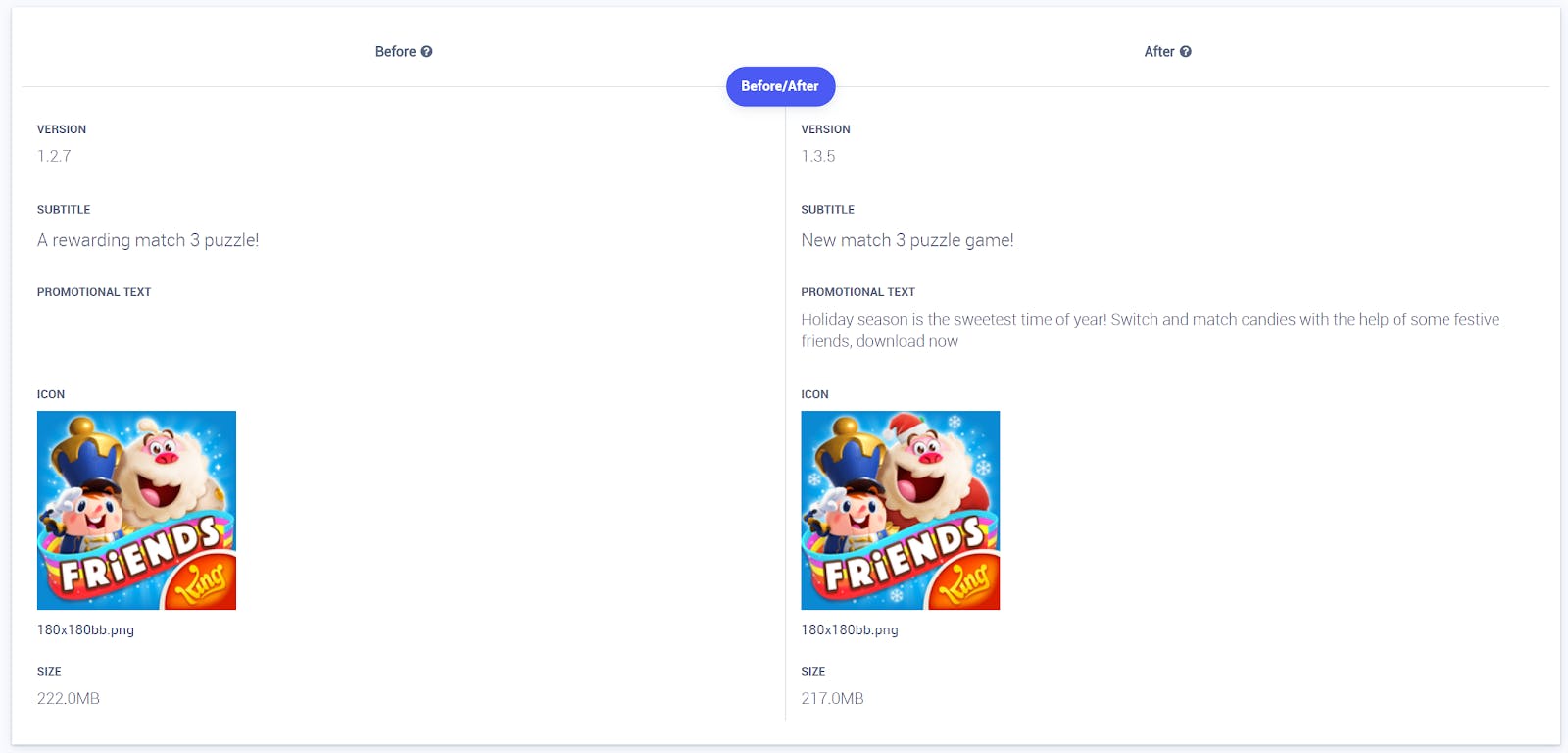Click the version number 1.3.5

tap(818, 156)
